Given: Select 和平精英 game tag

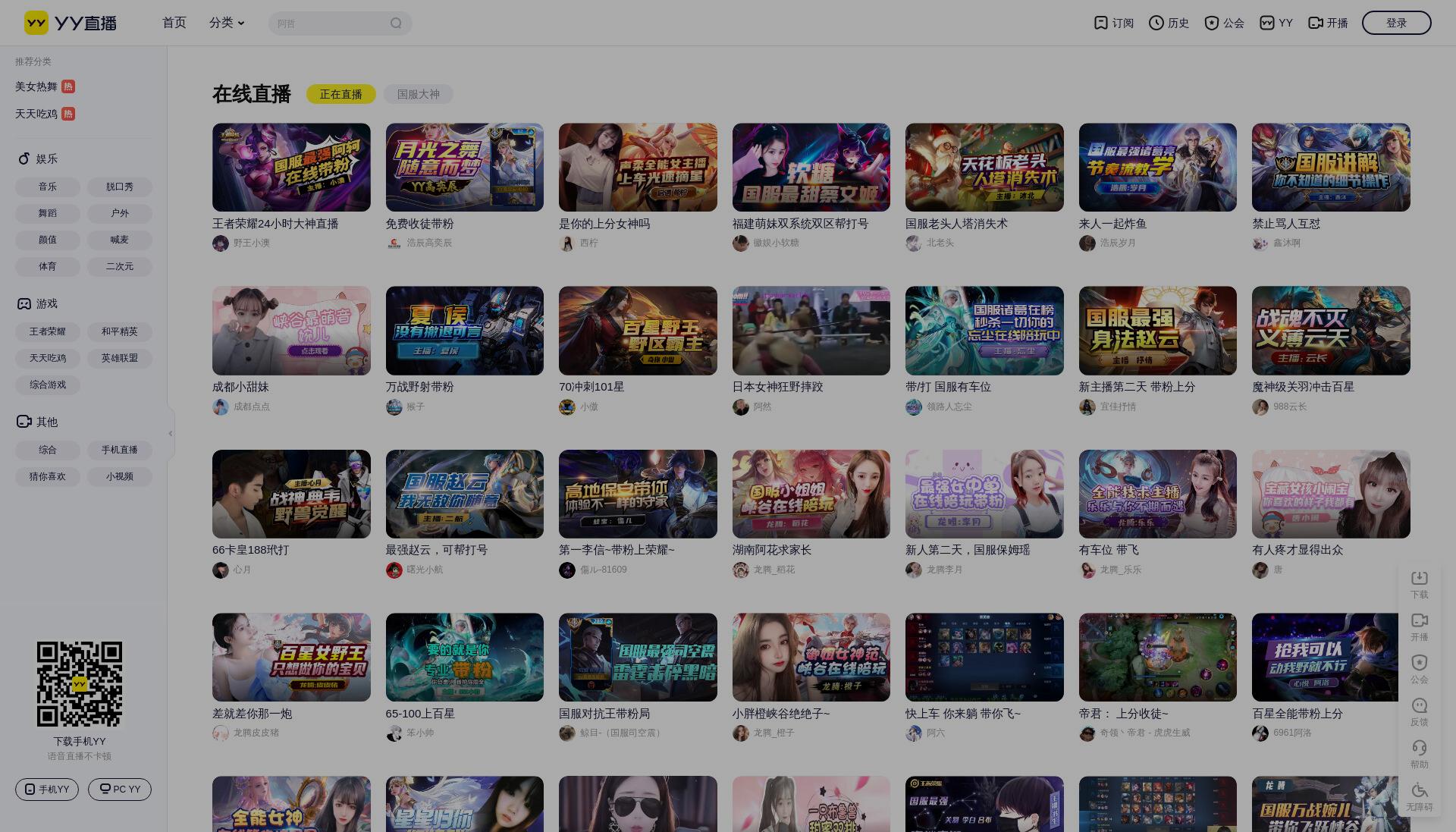Looking at the screenshot, I should coord(120,331).
